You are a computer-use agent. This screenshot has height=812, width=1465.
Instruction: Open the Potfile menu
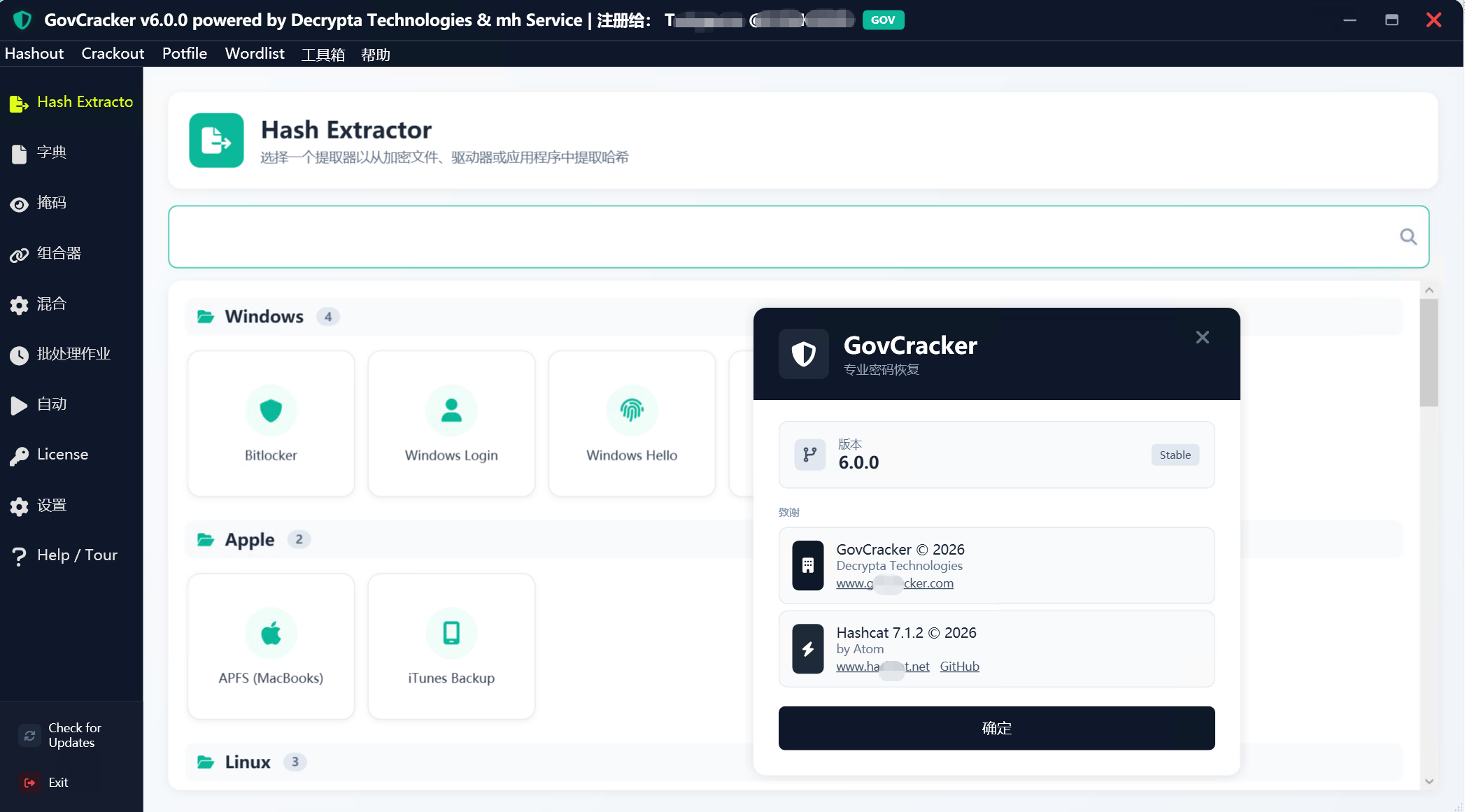[x=185, y=54]
